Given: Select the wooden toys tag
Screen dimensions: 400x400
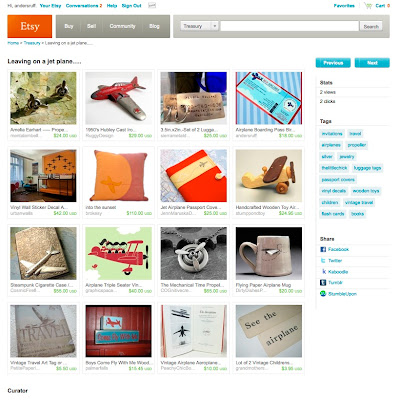Looking at the screenshot, I should (366, 191).
